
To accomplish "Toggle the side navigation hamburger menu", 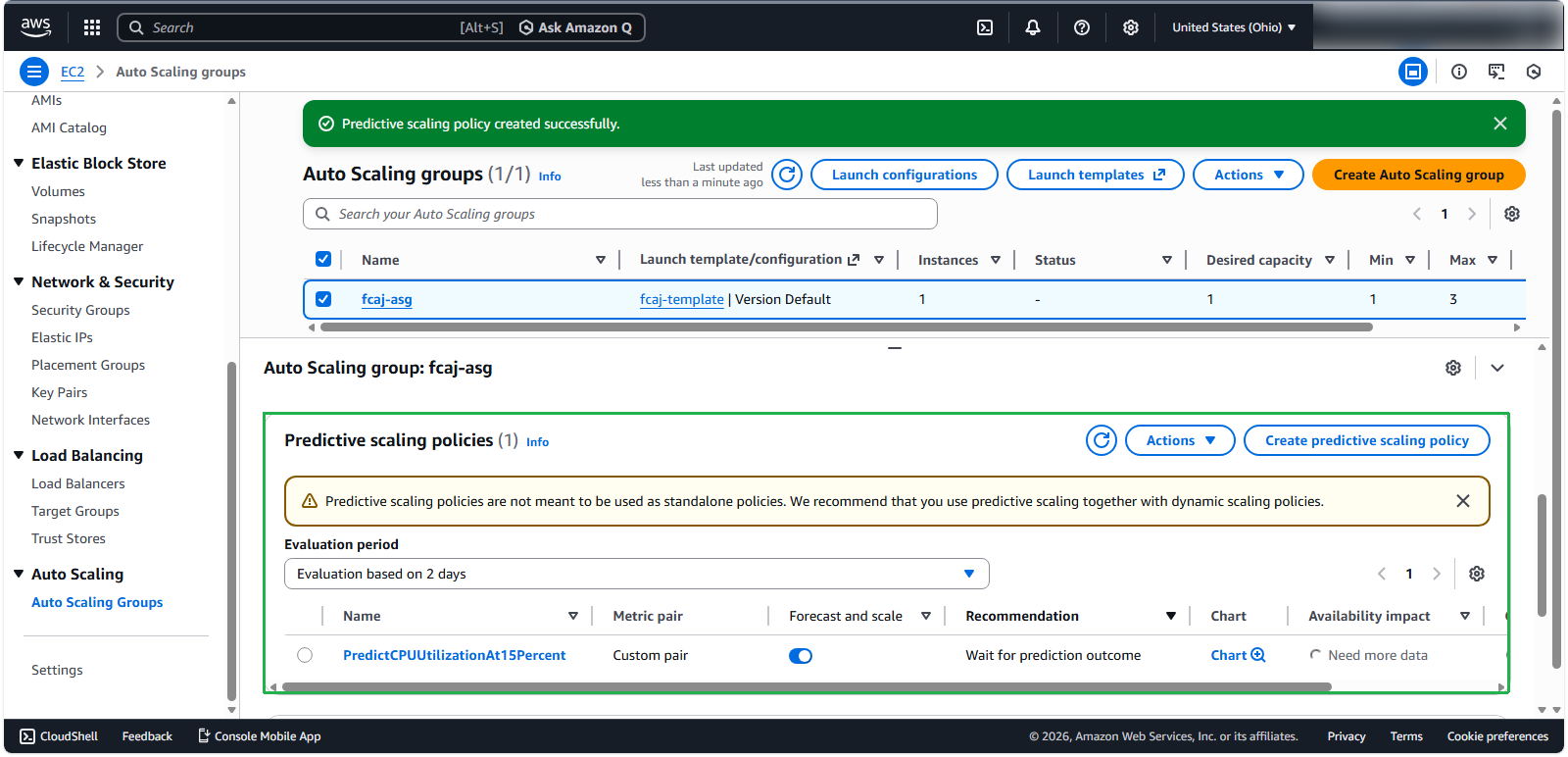I will pyautogui.click(x=34, y=72).
